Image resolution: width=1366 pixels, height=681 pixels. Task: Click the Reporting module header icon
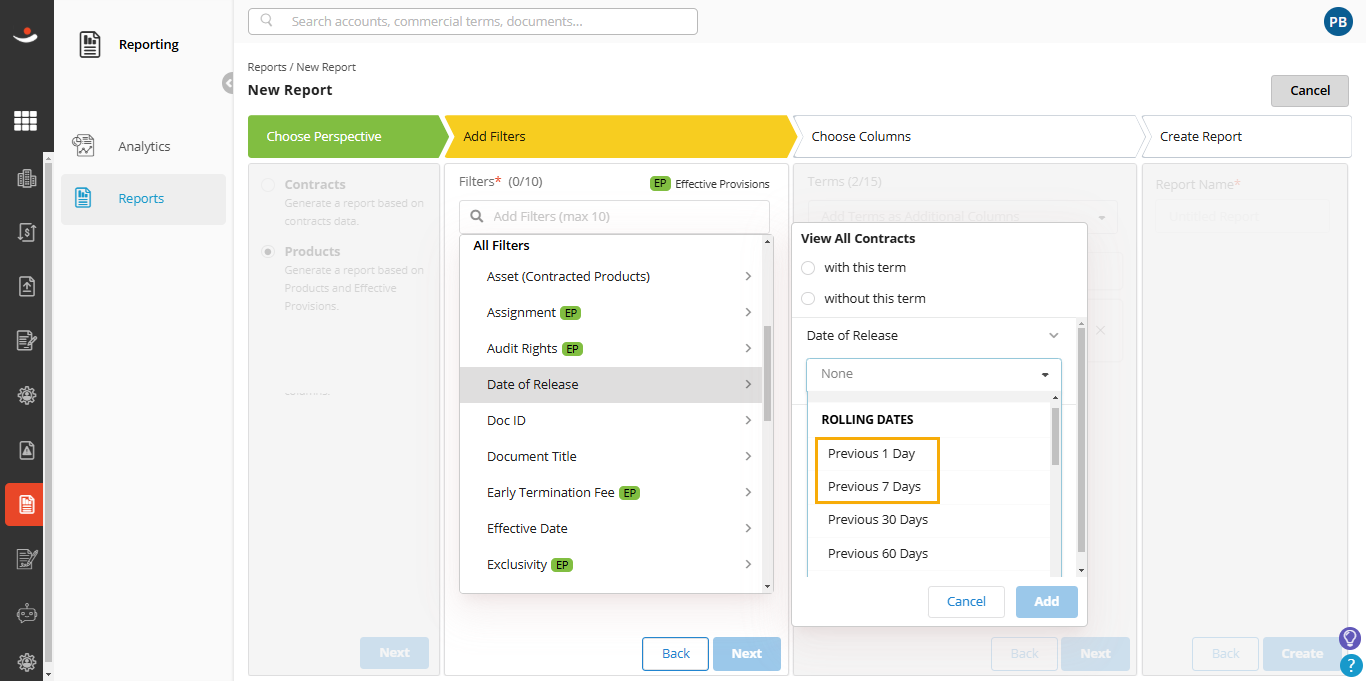pyautogui.click(x=90, y=44)
